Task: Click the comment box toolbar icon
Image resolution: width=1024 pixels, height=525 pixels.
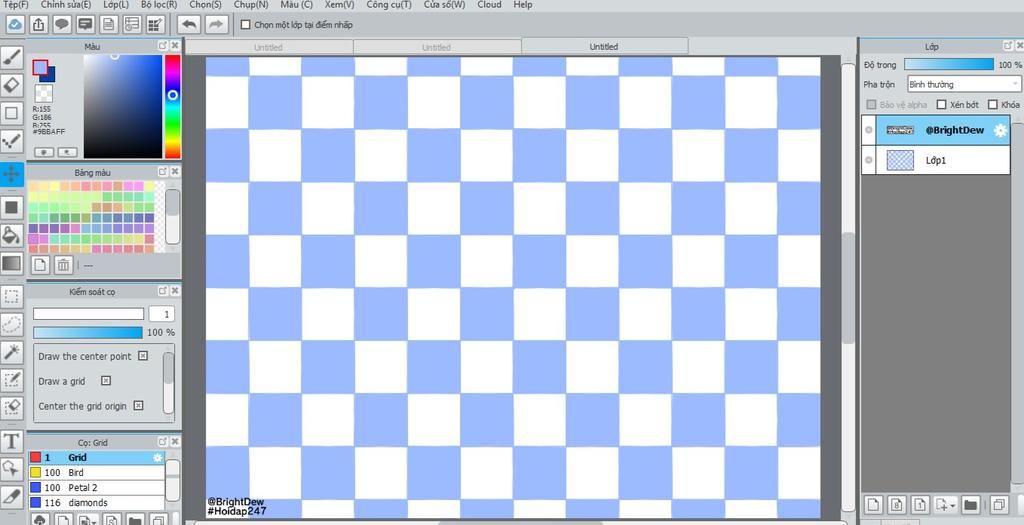Action: tap(85, 25)
